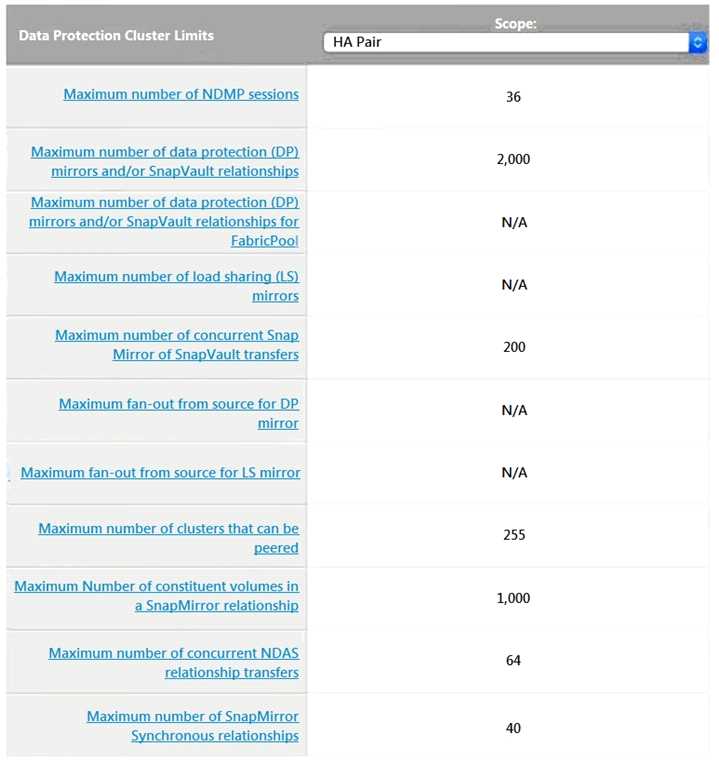Open Maximum fan-out from source for LS mirror
719x767 pixels.
161,472
